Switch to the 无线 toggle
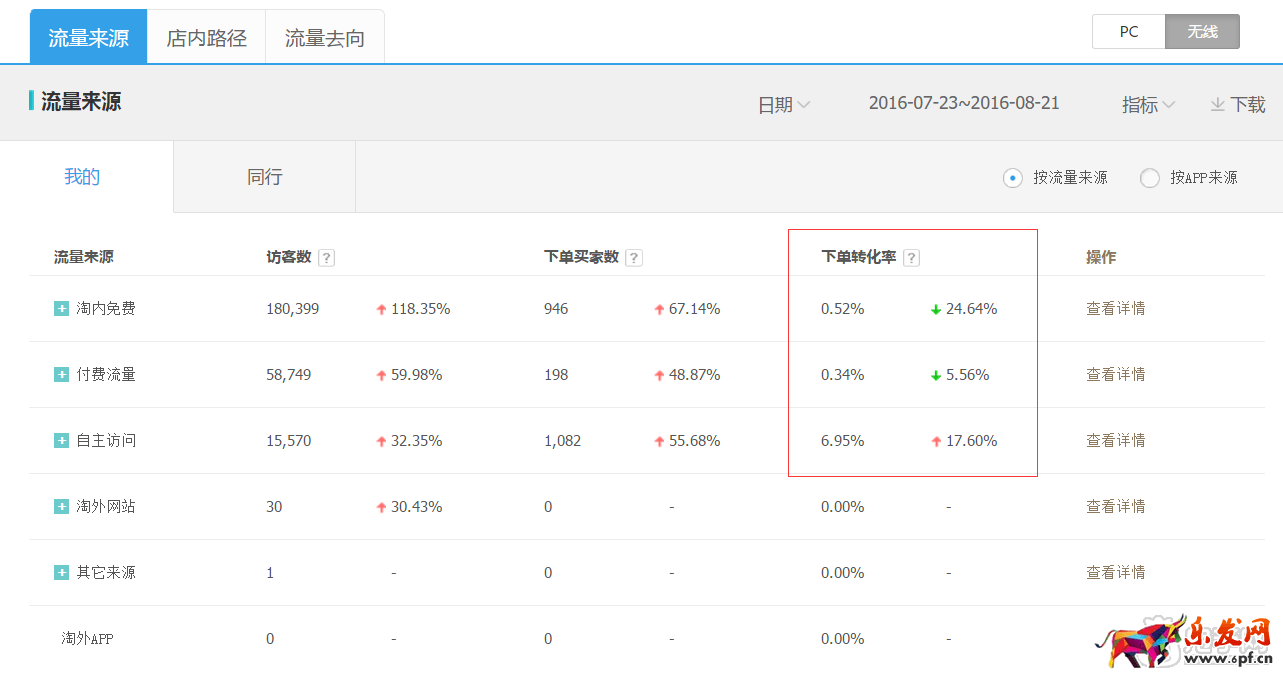This screenshot has height=679, width=1283. click(x=1202, y=32)
